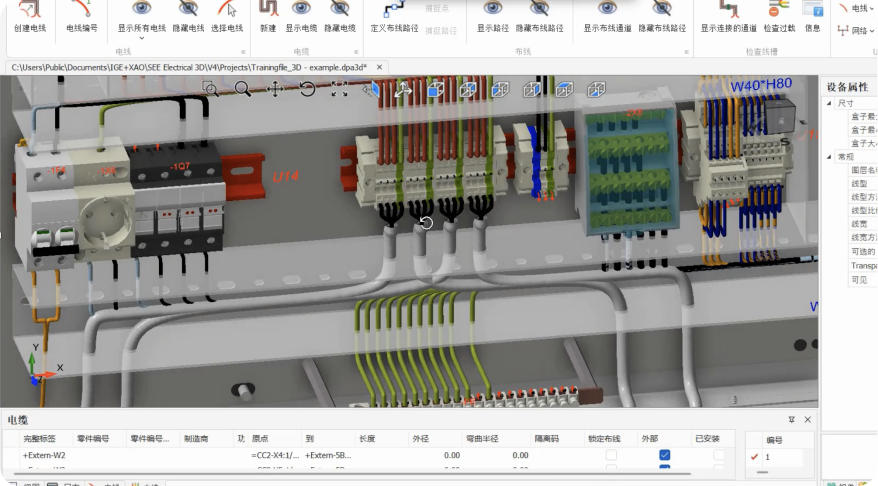878x486 pixels.
Task: Click 显示路径 show path
Action: (493, 17)
